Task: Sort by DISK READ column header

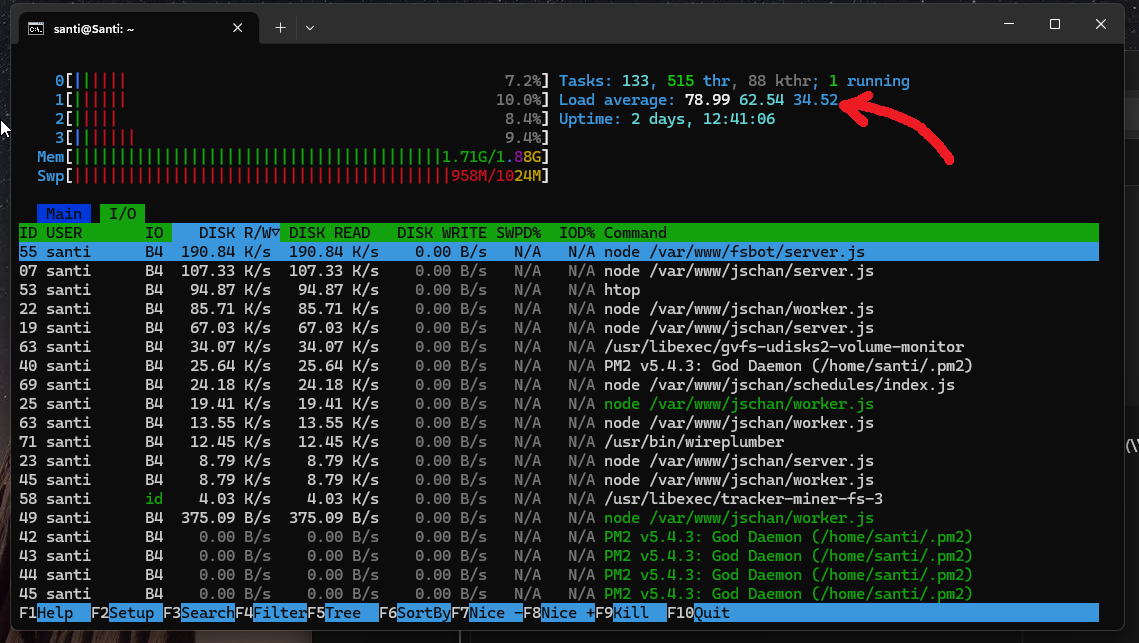Action: click(330, 233)
